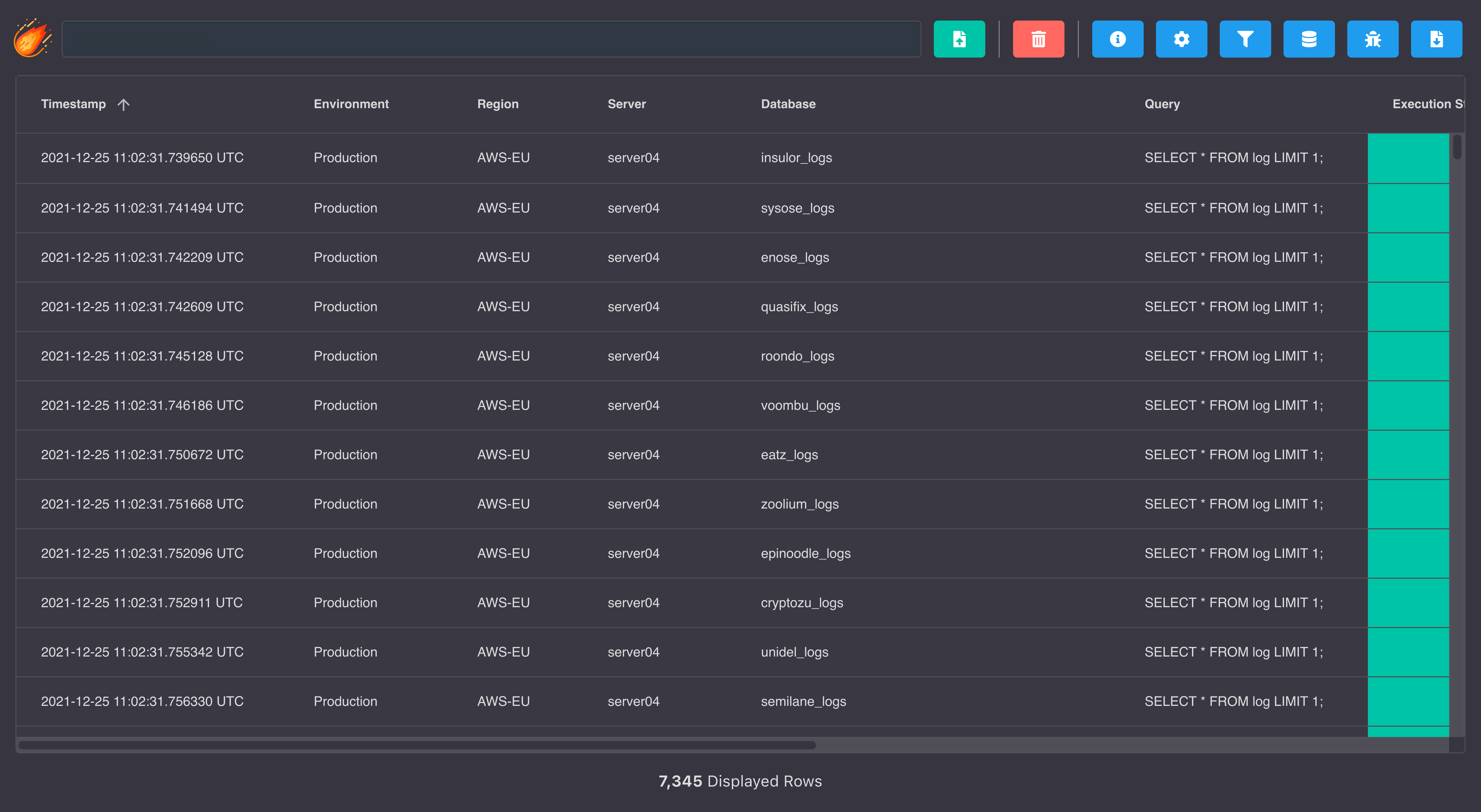Viewport: 1481px width, 812px height.
Task: Click the query text in eatz_logs row
Action: [1234, 455]
